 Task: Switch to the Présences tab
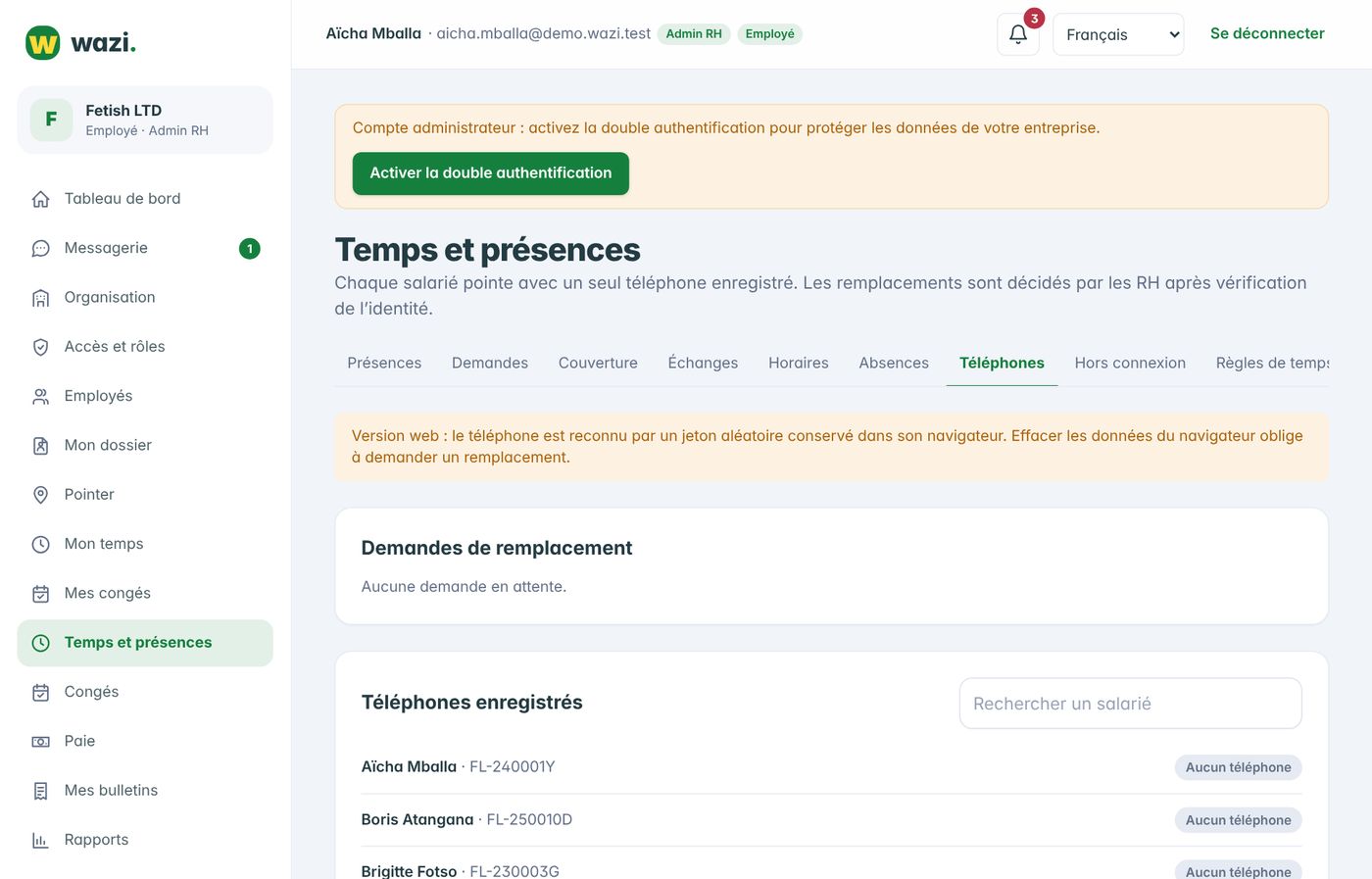pyautogui.click(x=384, y=363)
